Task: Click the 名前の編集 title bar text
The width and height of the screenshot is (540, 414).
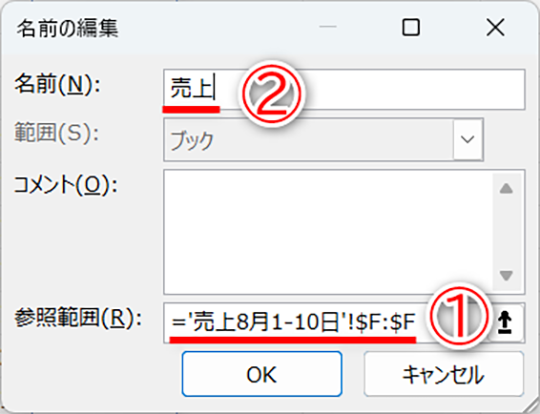Action: (68, 28)
